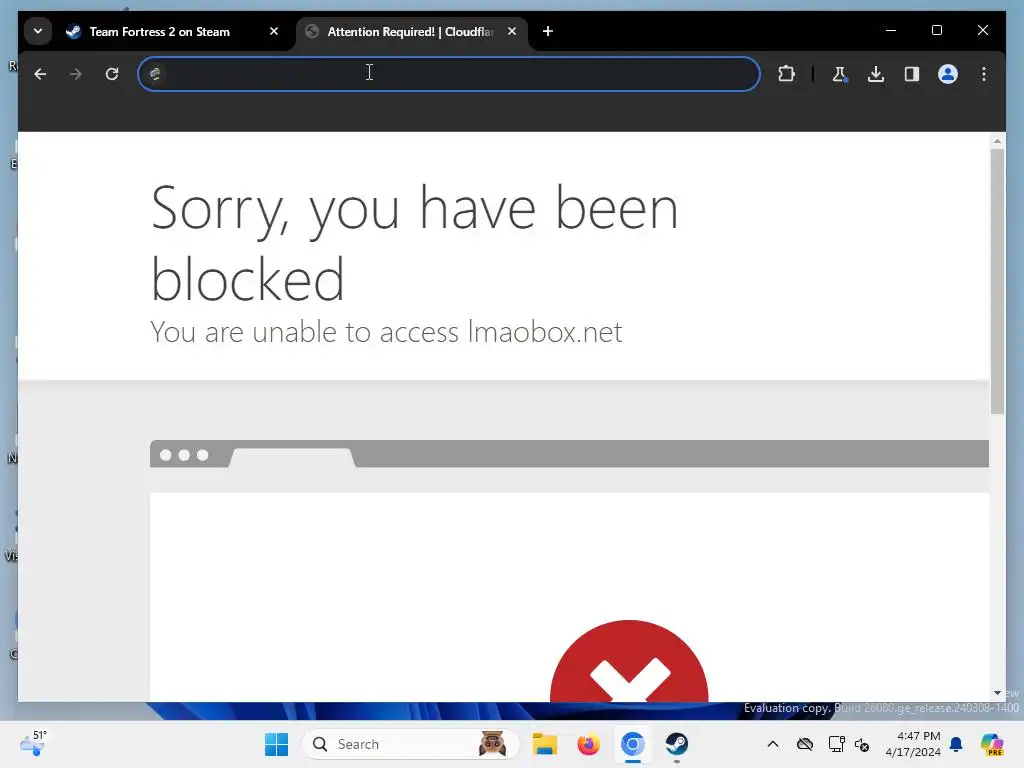The image size is (1024, 768).
Task: Open Chrome three-dot menu
Action: coord(984,74)
